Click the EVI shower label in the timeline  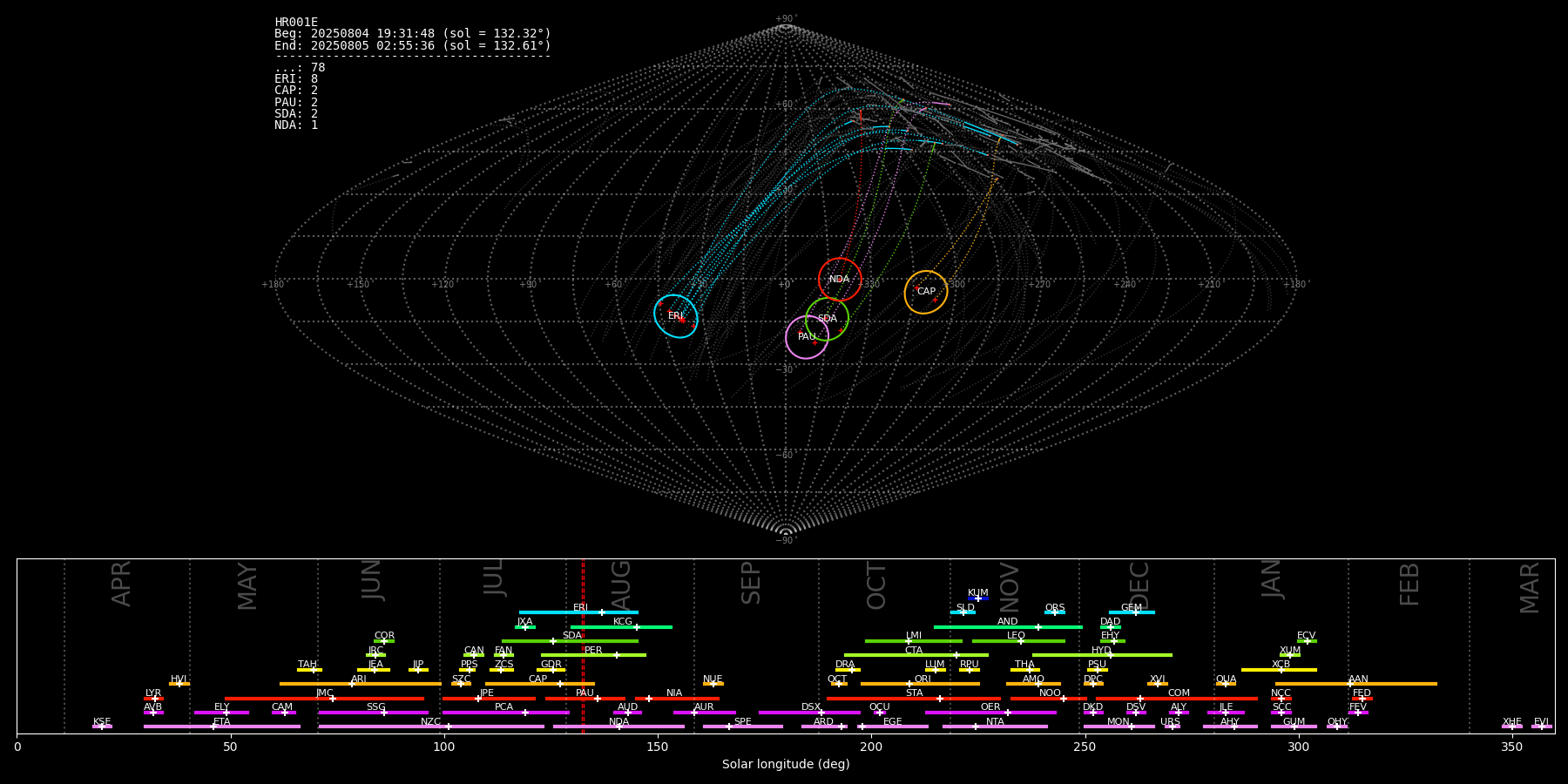click(1541, 722)
